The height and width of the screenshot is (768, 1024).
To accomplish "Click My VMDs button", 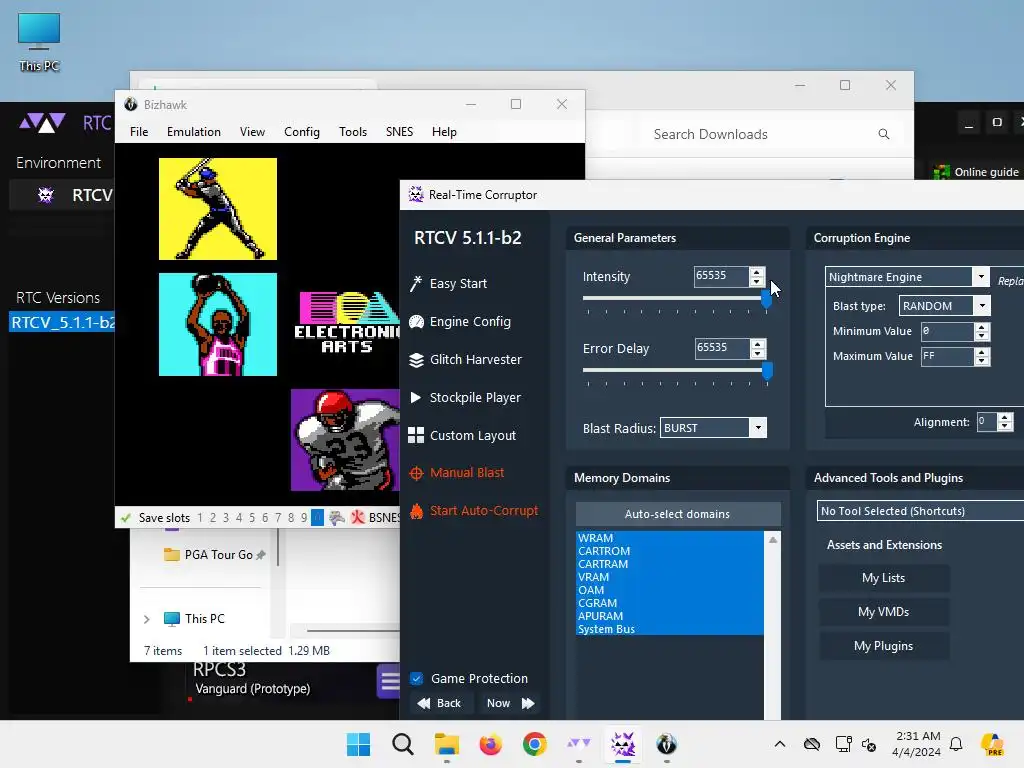I will click(884, 612).
